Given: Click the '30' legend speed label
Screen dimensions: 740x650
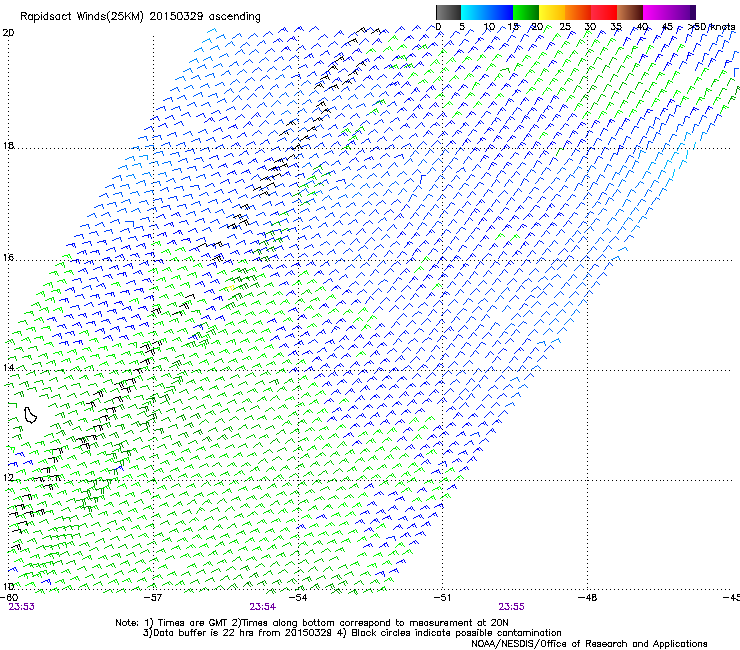Looking at the screenshot, I should [590, 27].
